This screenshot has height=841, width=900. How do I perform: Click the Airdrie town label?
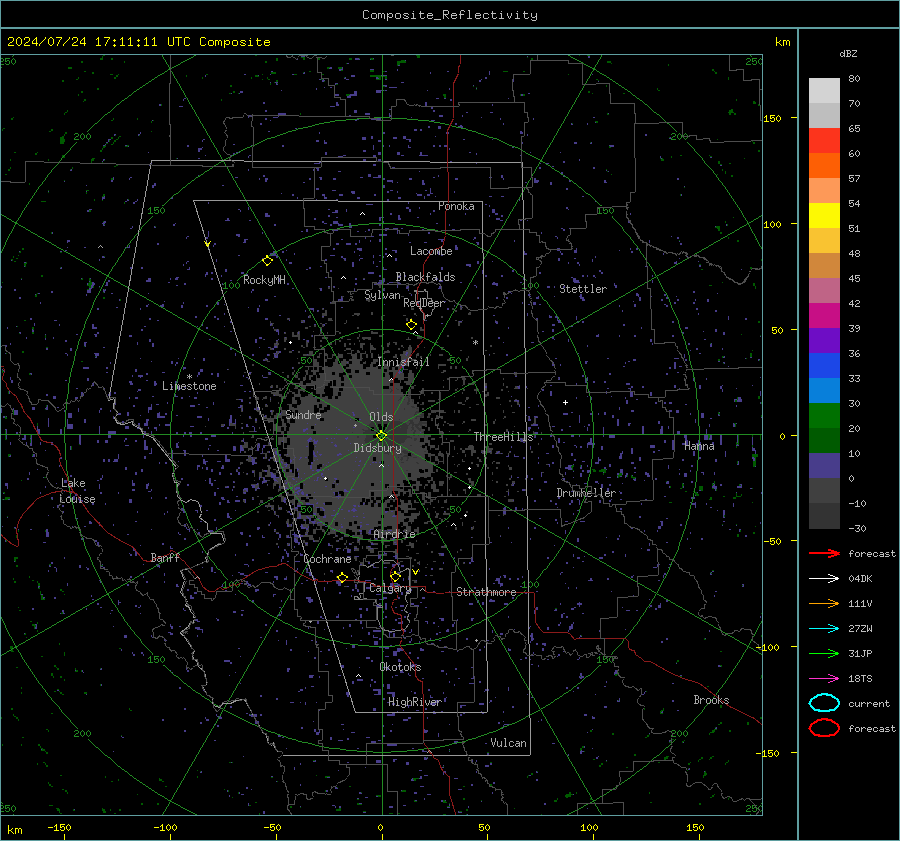click(x=394, y=534)
